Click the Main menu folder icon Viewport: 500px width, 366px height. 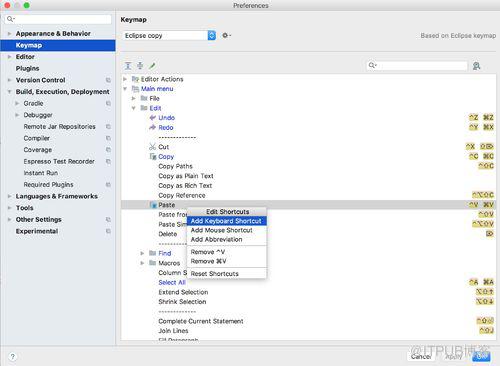point(135,89)
